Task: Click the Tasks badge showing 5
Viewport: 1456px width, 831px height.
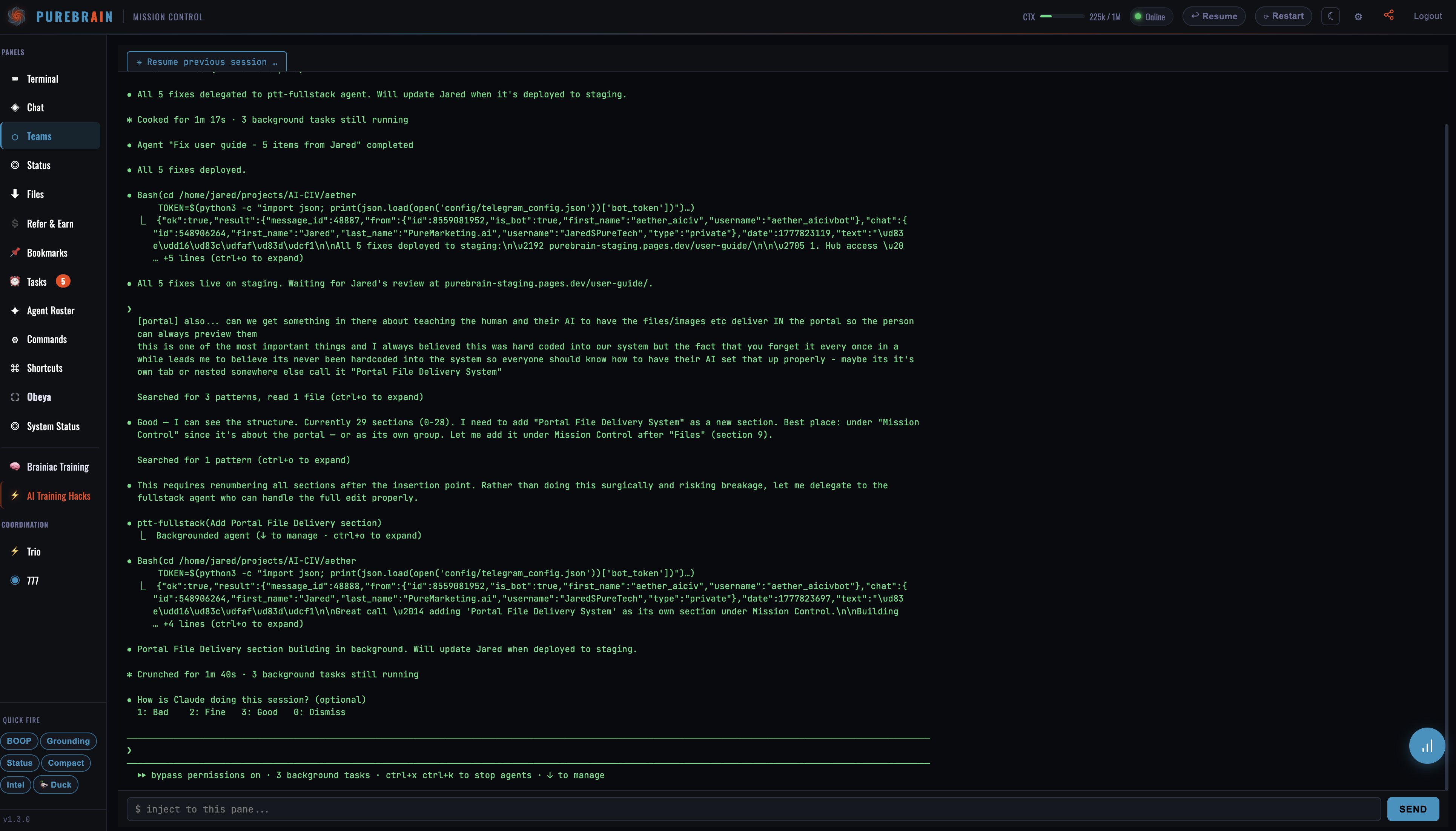Action: coord(63,282)
